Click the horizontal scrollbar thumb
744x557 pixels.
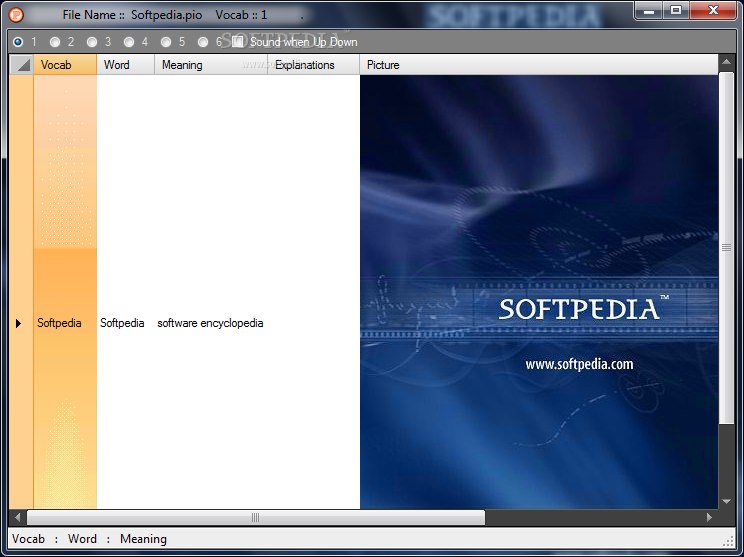pyautogui.click(x=256, y=517)
